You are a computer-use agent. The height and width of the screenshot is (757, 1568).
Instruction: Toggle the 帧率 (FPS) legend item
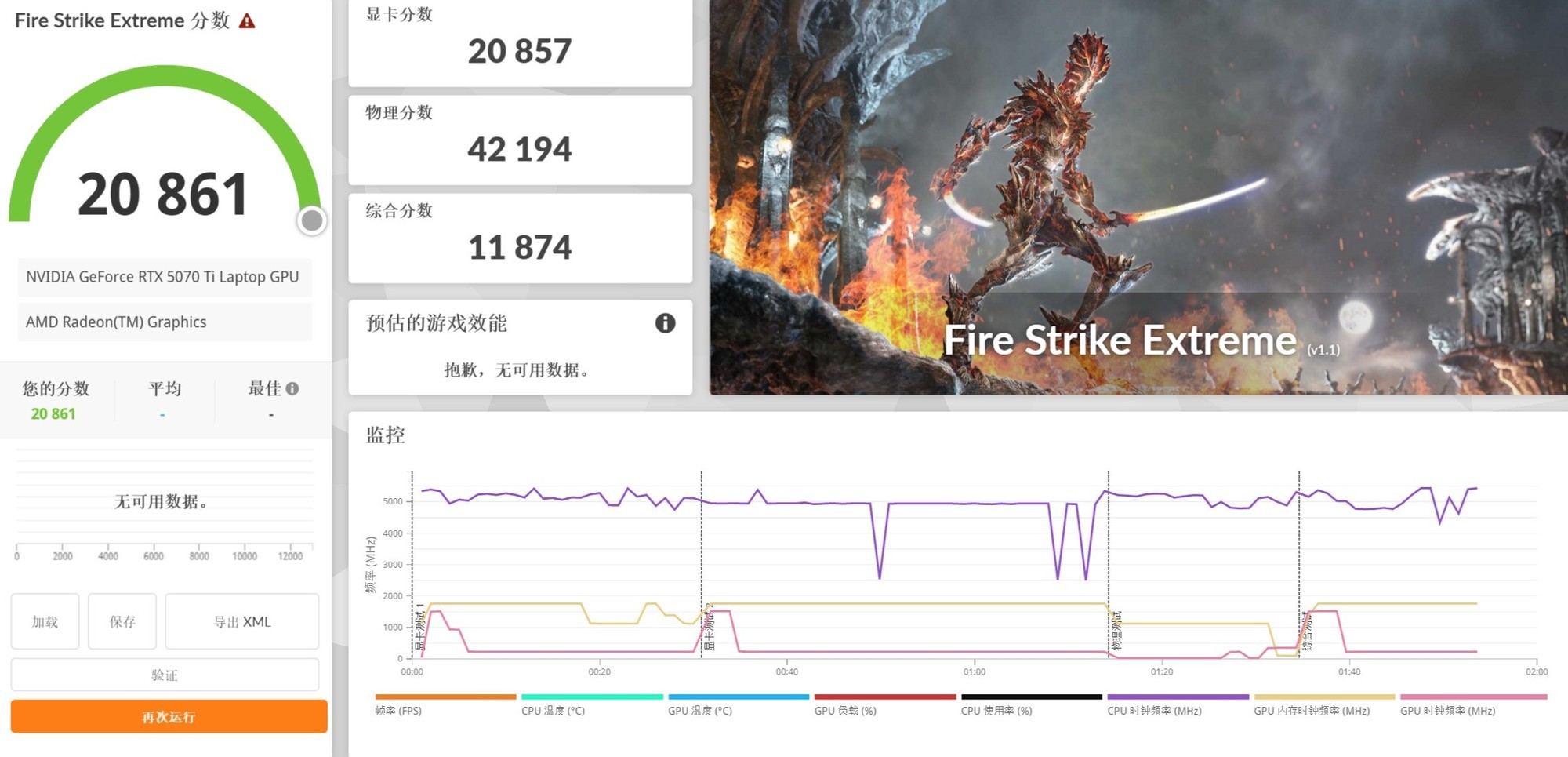[x=398, y=711]
